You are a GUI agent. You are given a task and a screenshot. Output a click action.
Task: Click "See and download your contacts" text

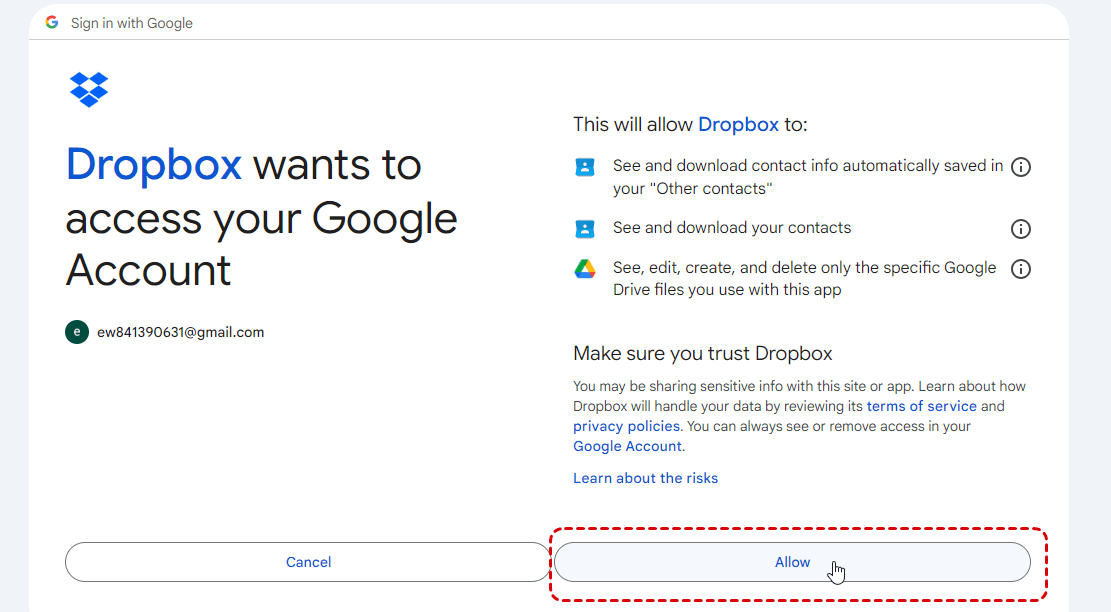(x=732, y=227)
